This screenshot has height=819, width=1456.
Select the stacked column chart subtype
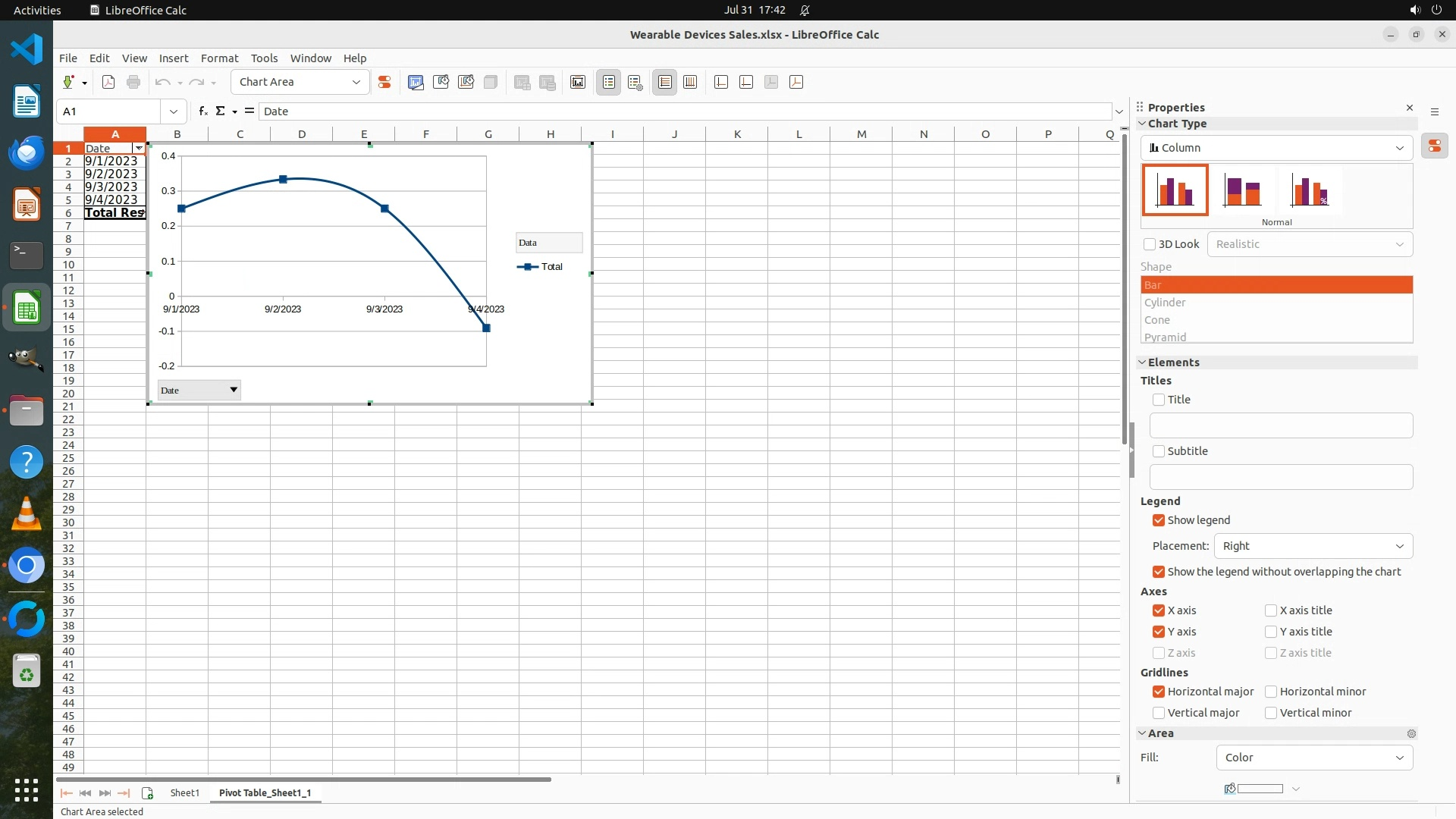click(x=1241, y=191)
